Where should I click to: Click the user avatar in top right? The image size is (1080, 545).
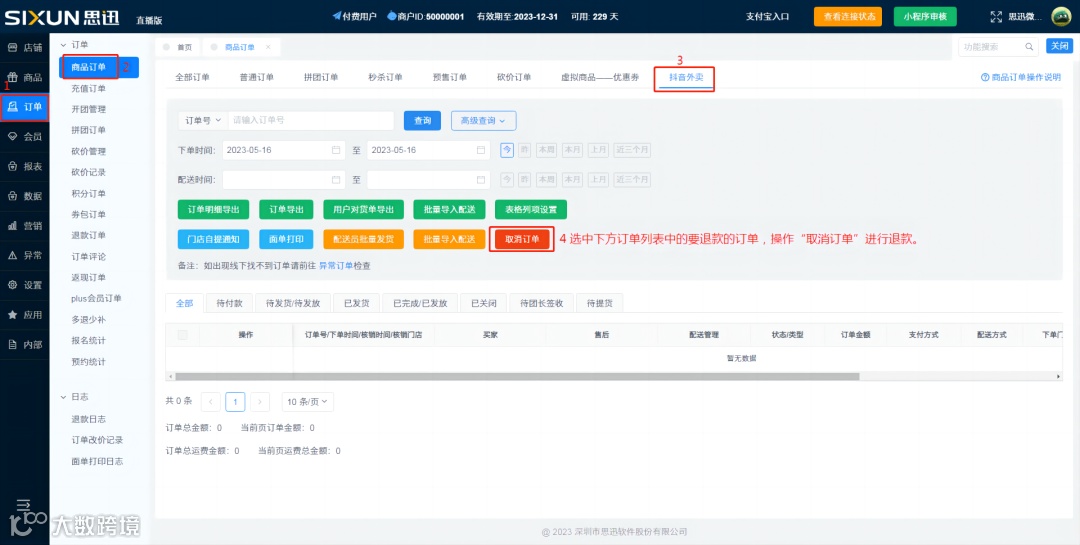coord(1061,17)
